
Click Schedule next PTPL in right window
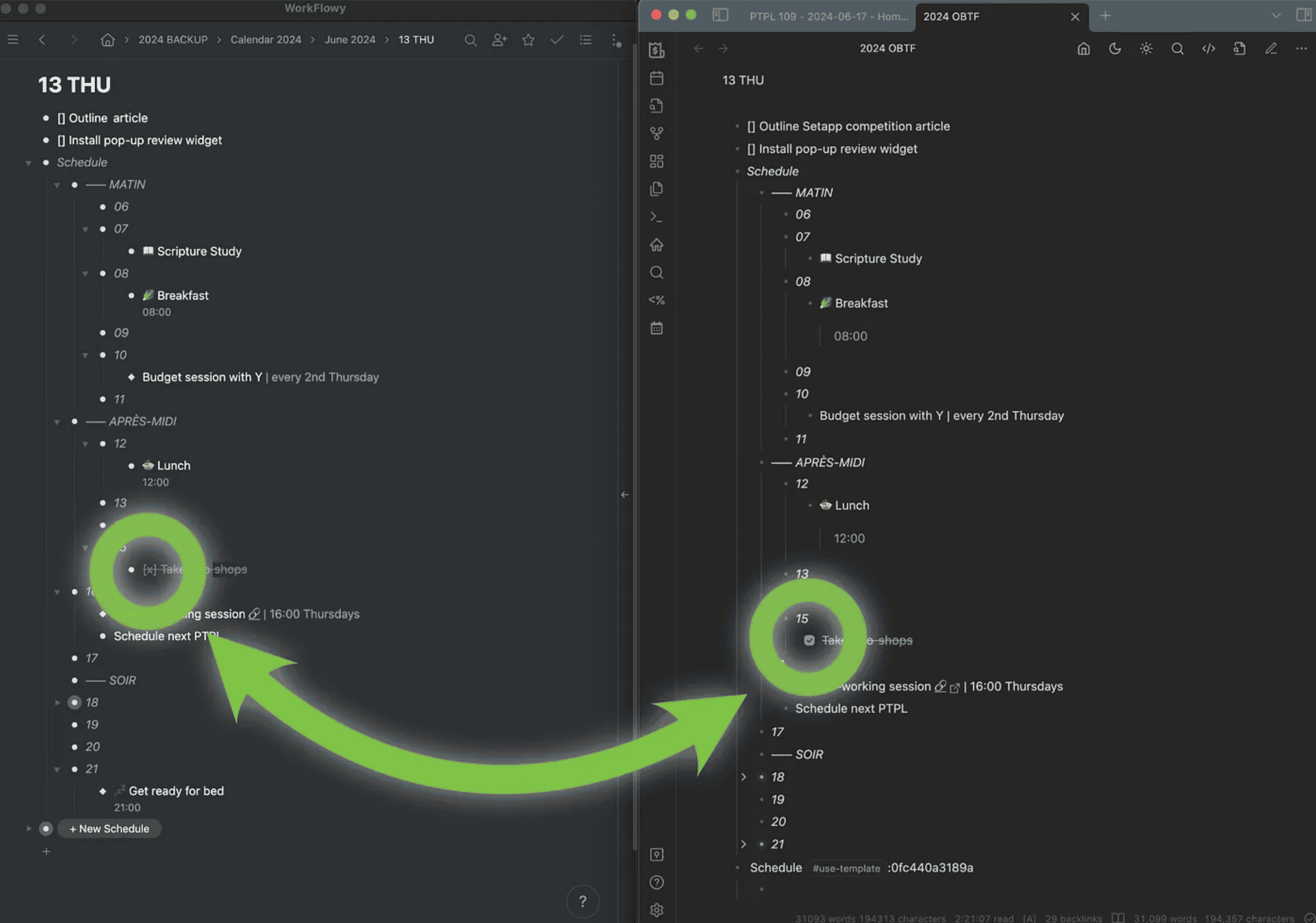[850, 709]
